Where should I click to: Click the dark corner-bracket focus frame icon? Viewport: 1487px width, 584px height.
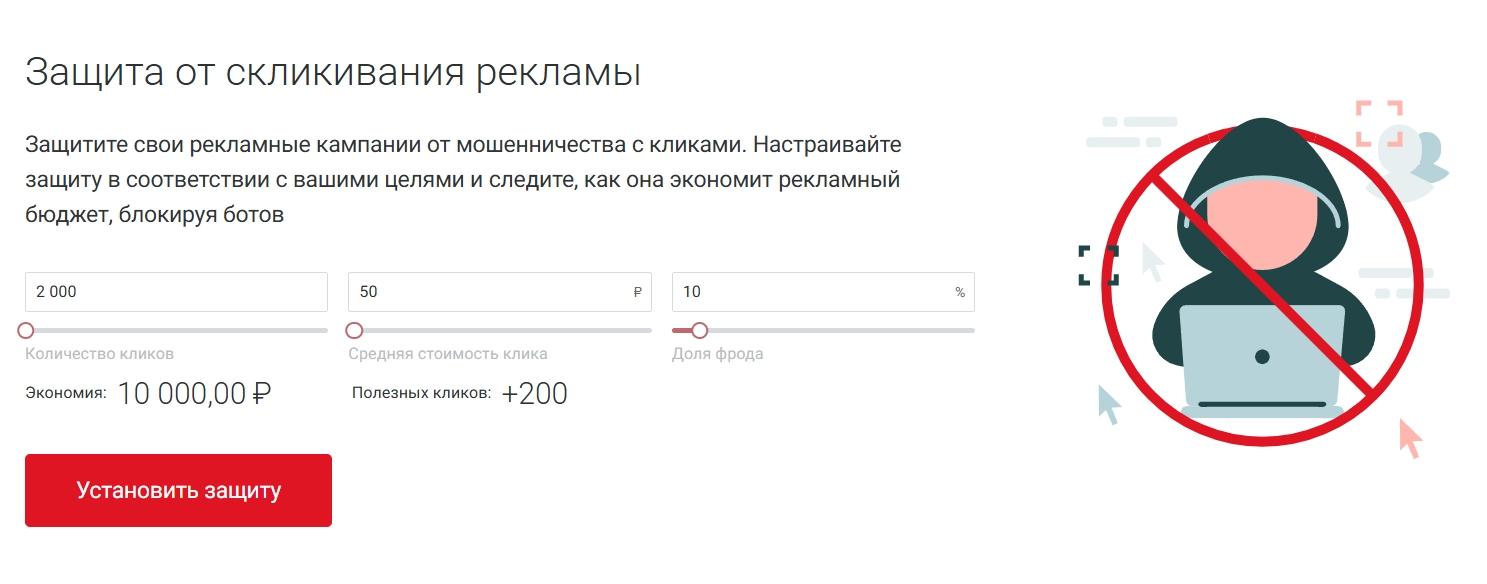point(1098,265)
